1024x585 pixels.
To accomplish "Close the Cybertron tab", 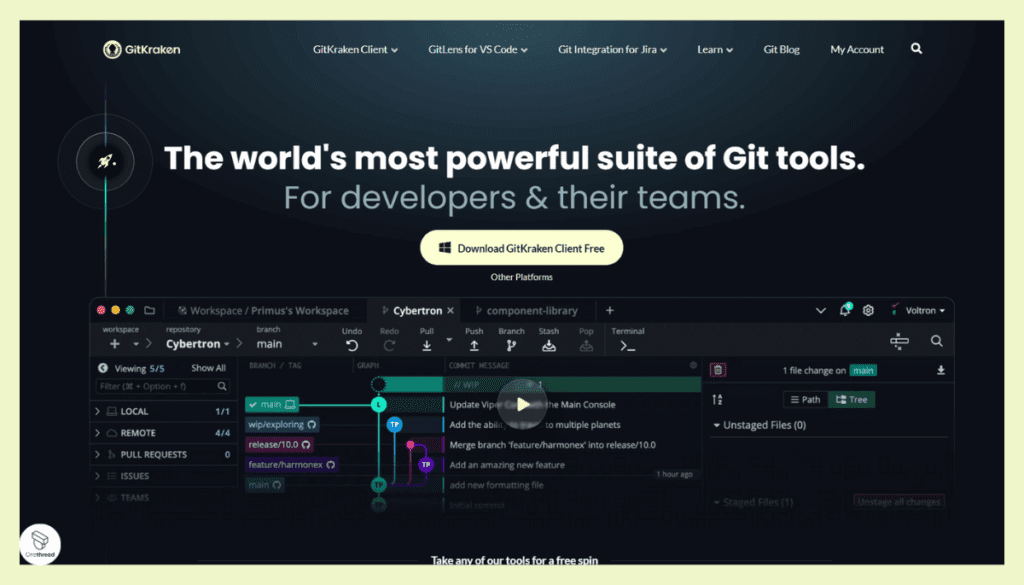I will click(x=451, y=311).
